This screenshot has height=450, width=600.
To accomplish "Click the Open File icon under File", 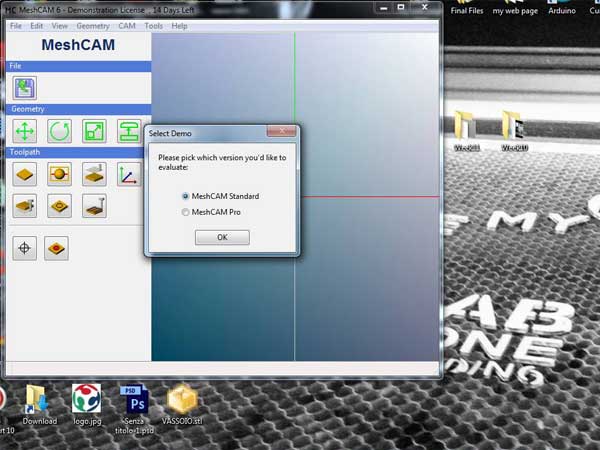I will pos(24,88).
